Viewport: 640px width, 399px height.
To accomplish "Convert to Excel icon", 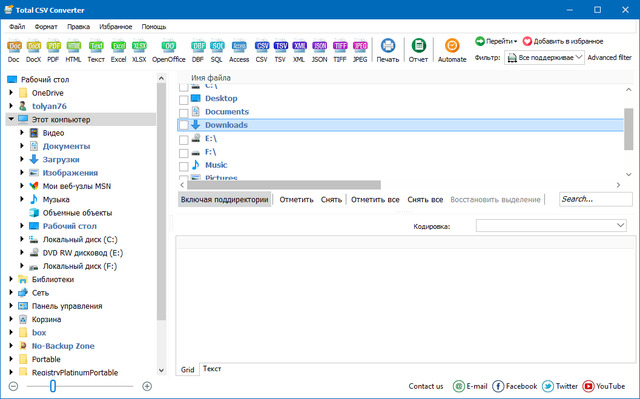I will (x=118, y=46).
